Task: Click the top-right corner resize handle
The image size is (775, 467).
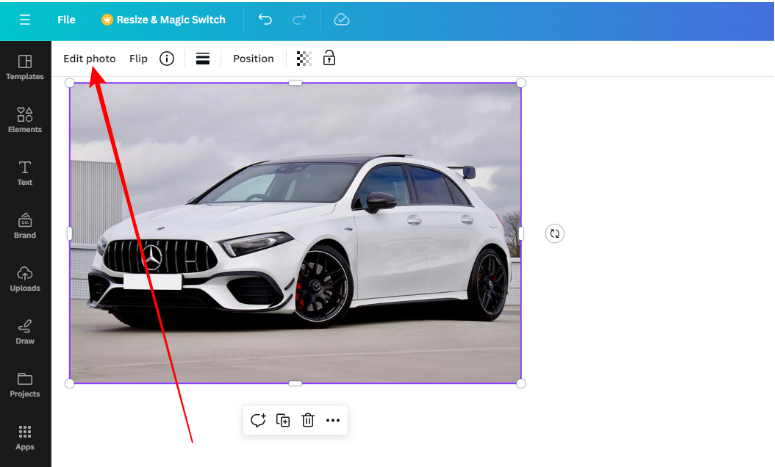Action: tap(521, 83)
